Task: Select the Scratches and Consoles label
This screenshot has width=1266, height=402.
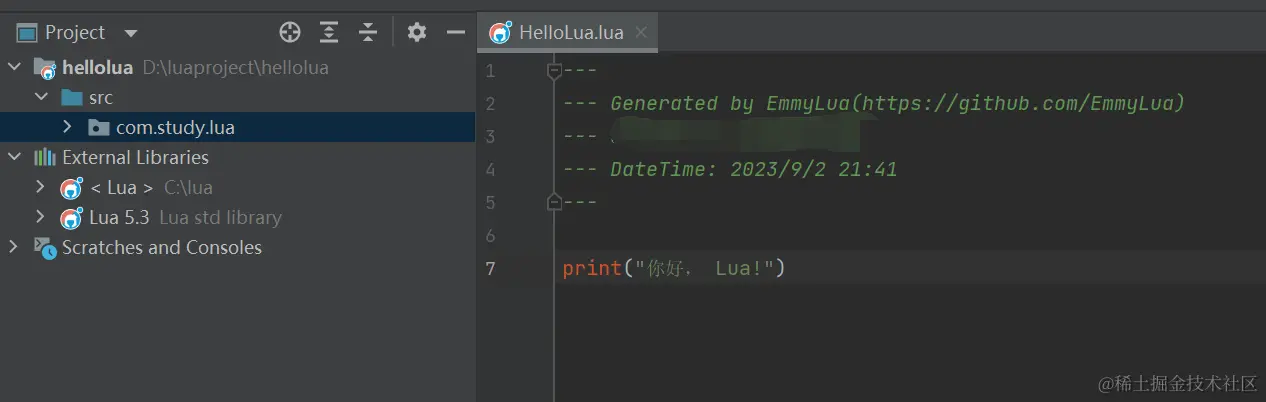Action: 162,247
